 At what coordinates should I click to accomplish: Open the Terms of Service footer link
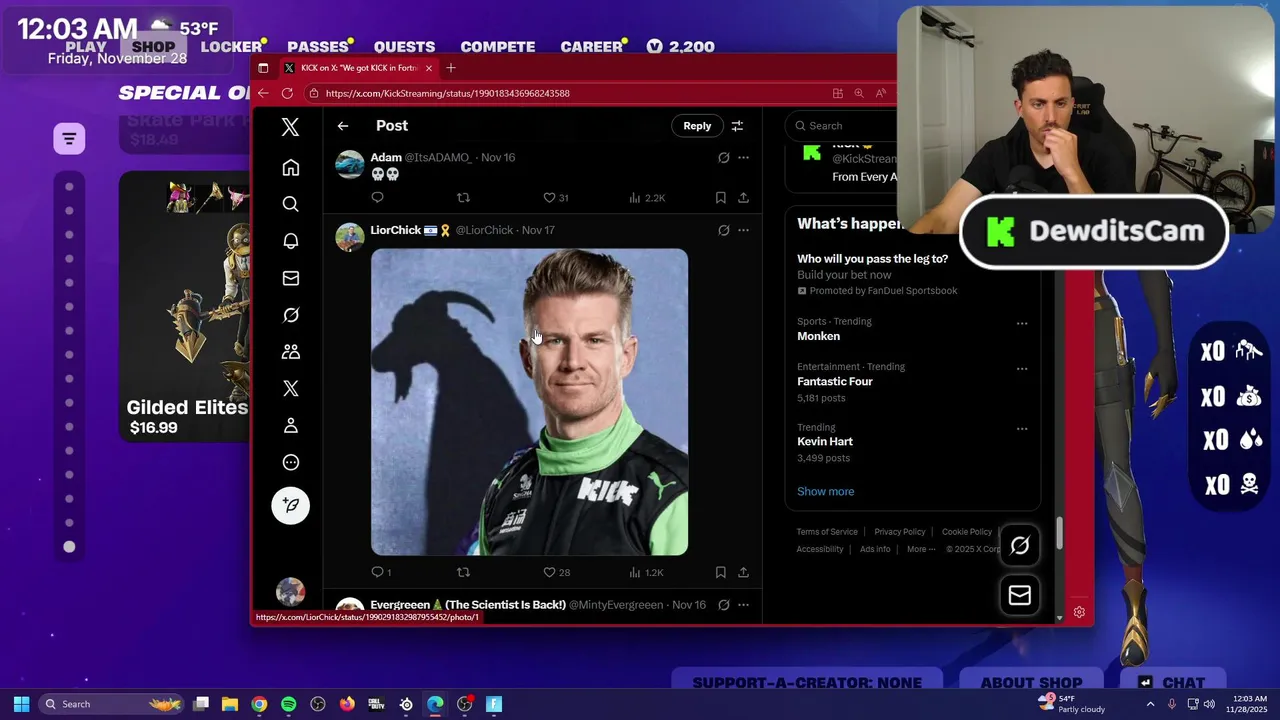click(x=827, y=532)
